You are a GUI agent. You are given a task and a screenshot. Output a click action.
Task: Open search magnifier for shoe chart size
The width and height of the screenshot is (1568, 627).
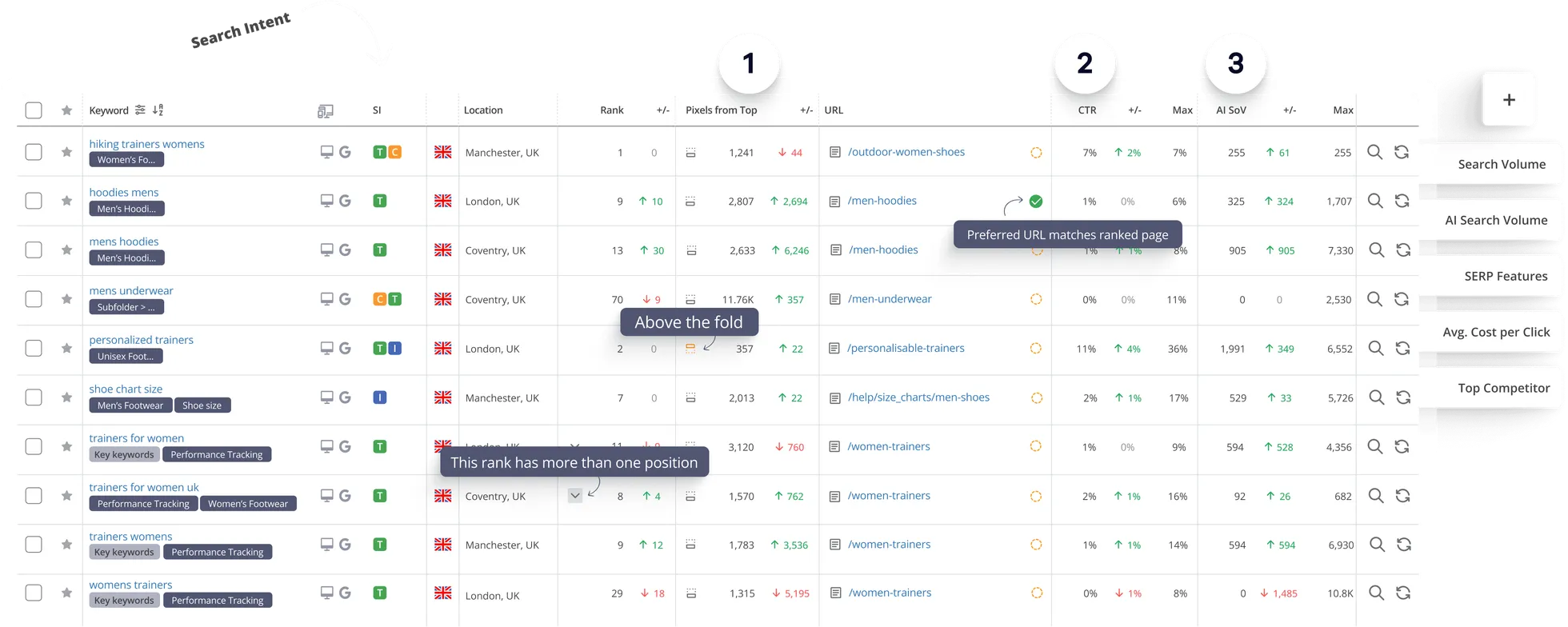coord(1376,397)
